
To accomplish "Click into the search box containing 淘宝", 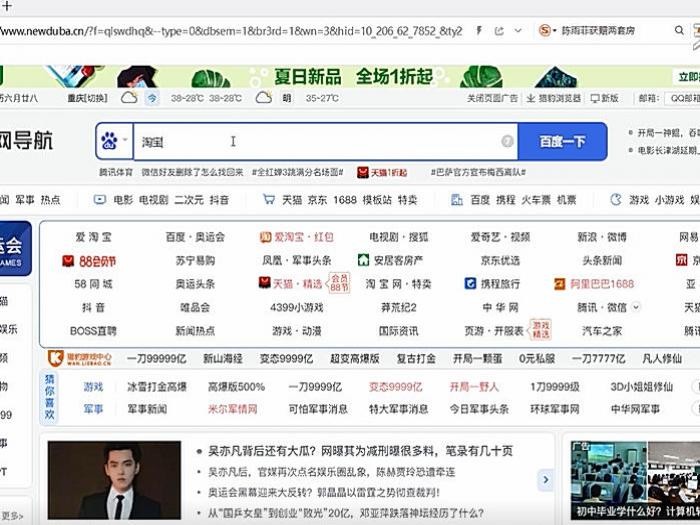I will [x=320, y=141].
